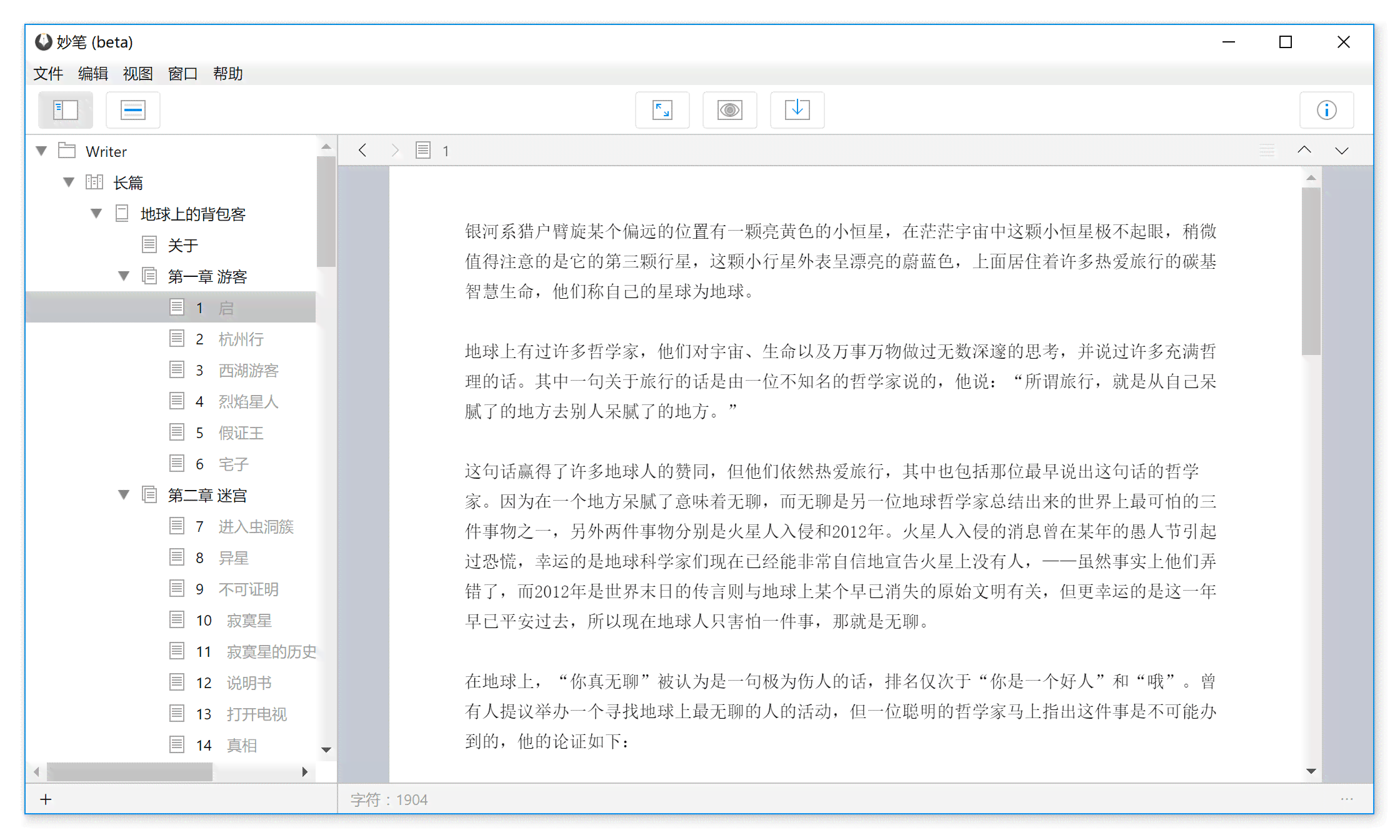
Task: Open the 关于 document
Action: [x=171, y=244]
